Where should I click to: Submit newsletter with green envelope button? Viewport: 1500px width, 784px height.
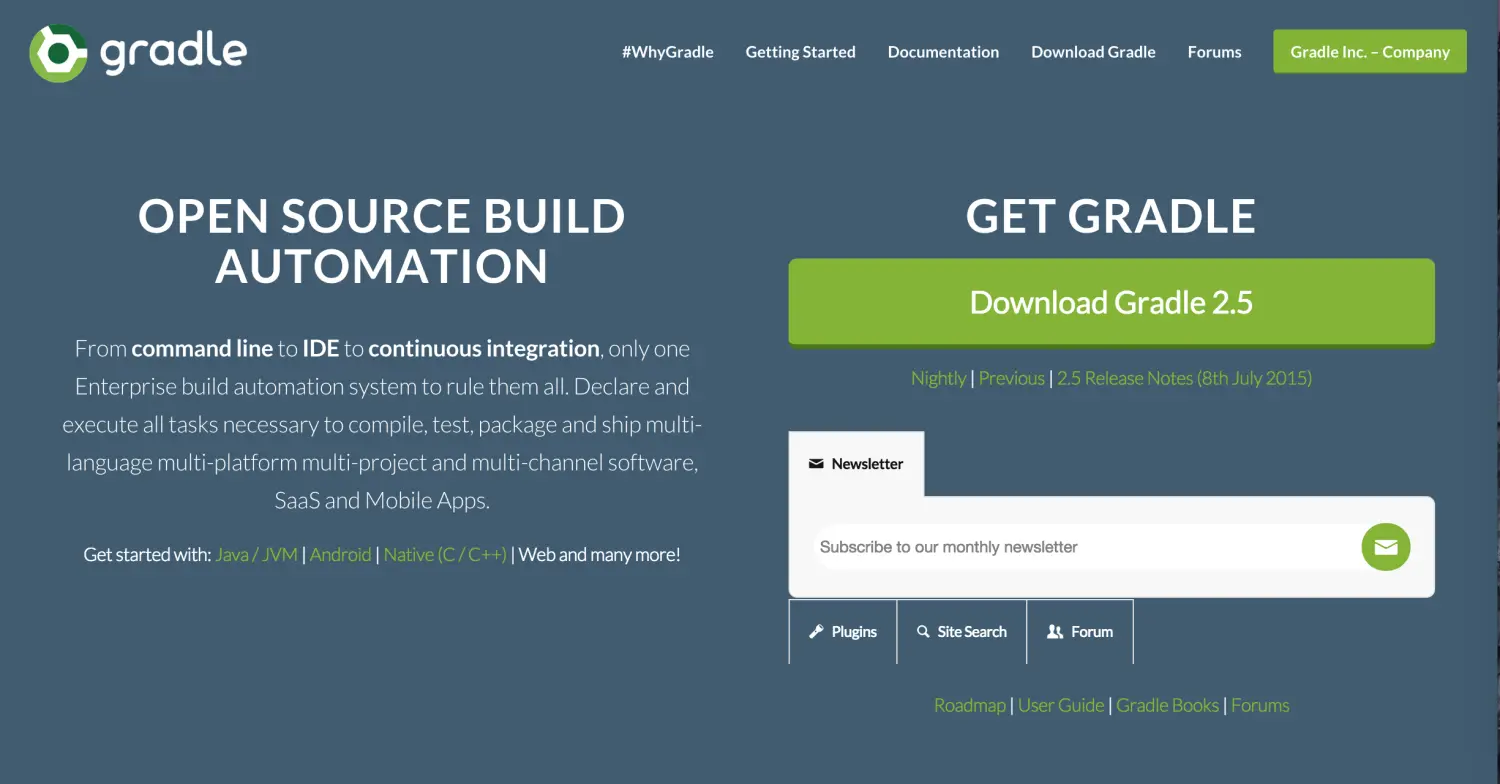pos(1385,547)
